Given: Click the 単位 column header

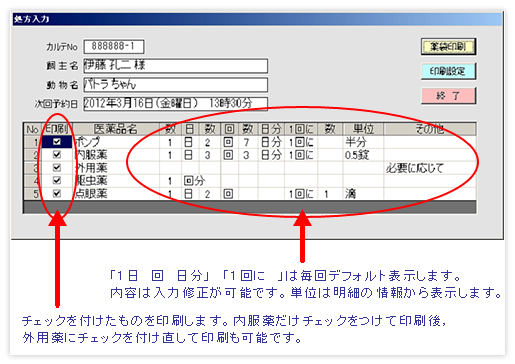Looking at the screenshot, I should point(363,129).
